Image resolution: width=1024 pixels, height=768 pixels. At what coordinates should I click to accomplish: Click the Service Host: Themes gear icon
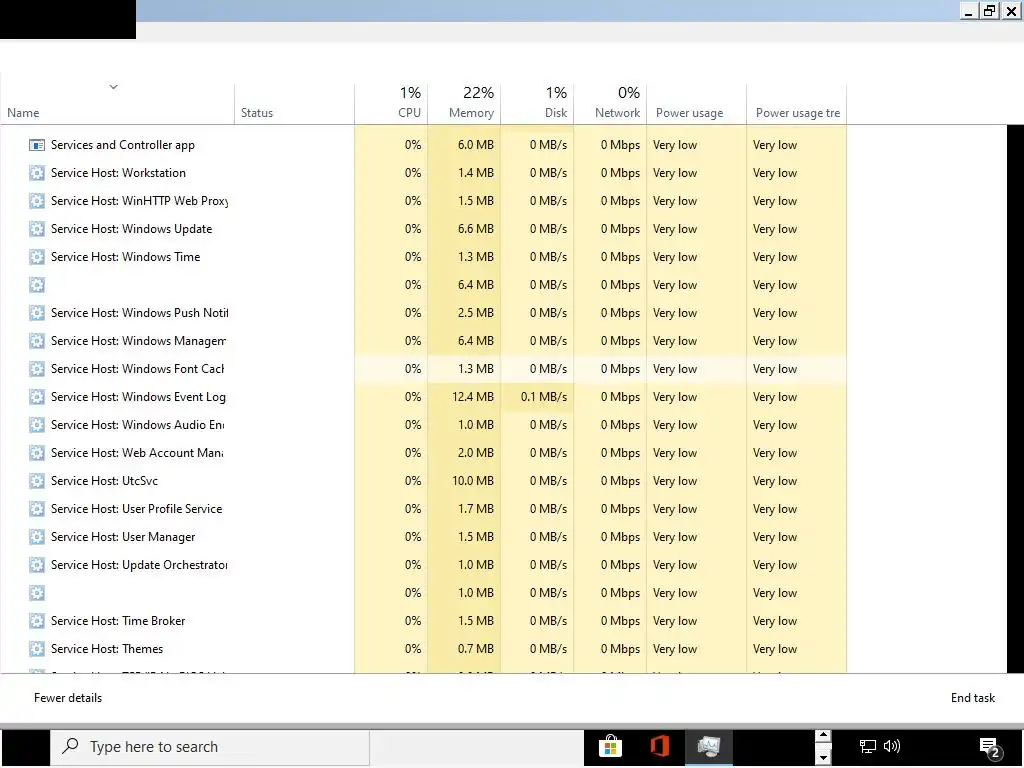37,649
